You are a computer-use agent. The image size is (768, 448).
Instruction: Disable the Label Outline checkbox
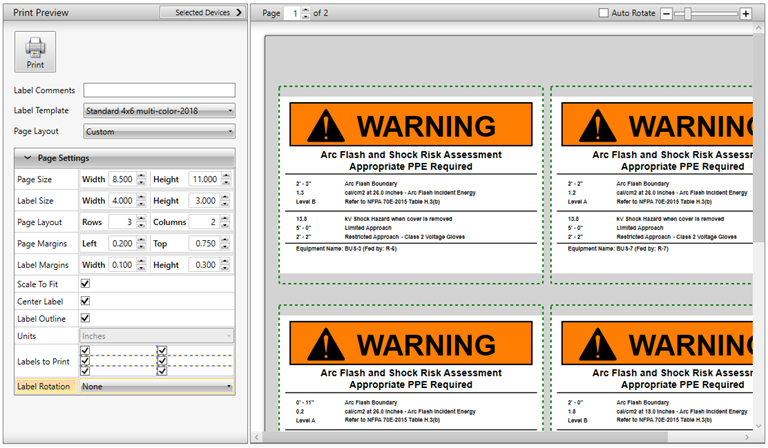85,318
